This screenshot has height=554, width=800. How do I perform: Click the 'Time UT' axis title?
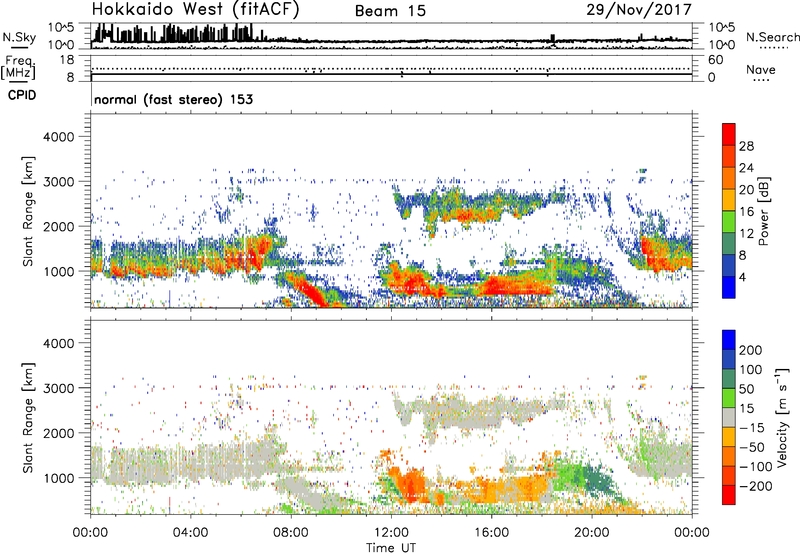click(391, 547)
